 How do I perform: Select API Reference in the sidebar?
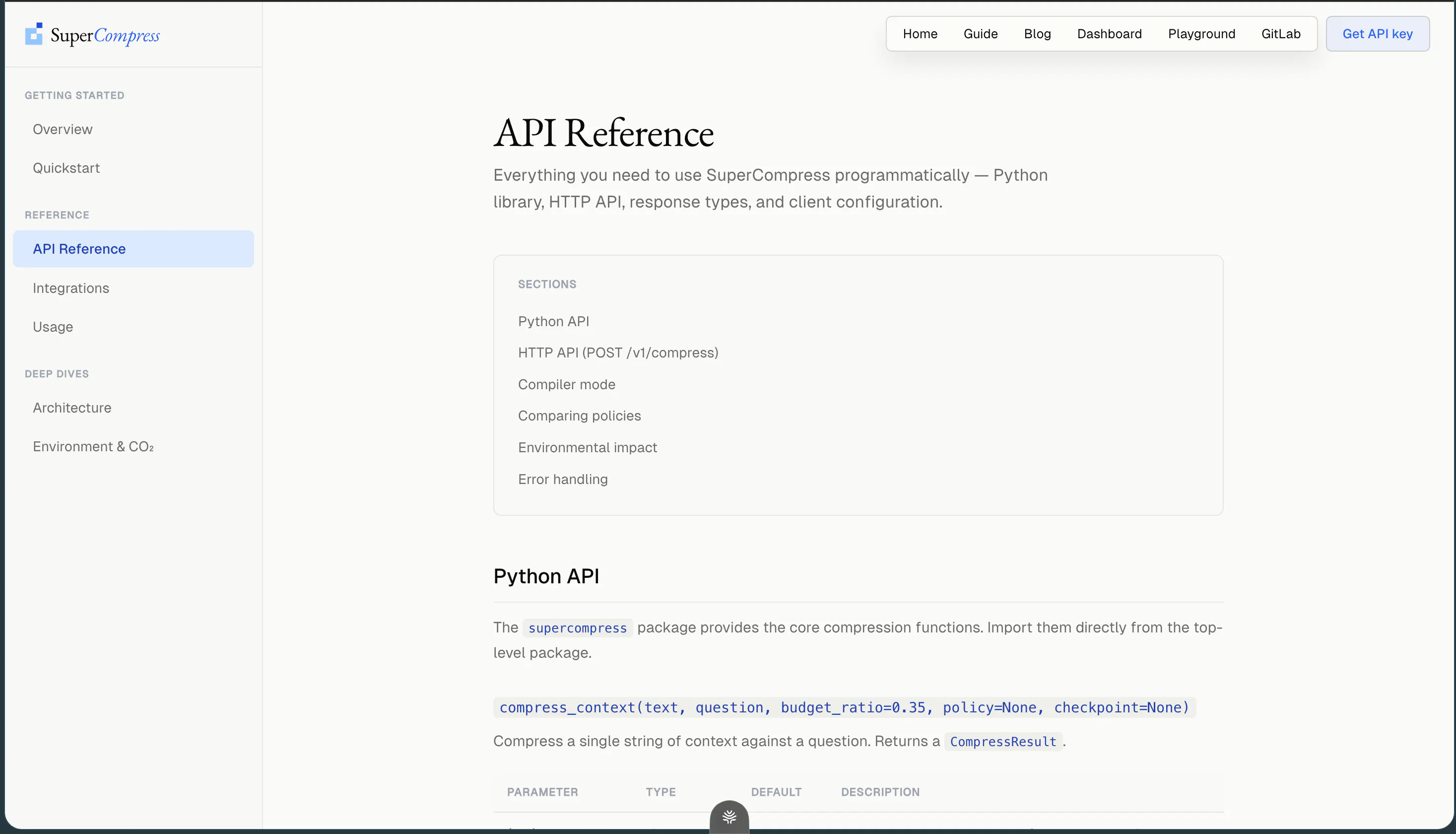133,249
